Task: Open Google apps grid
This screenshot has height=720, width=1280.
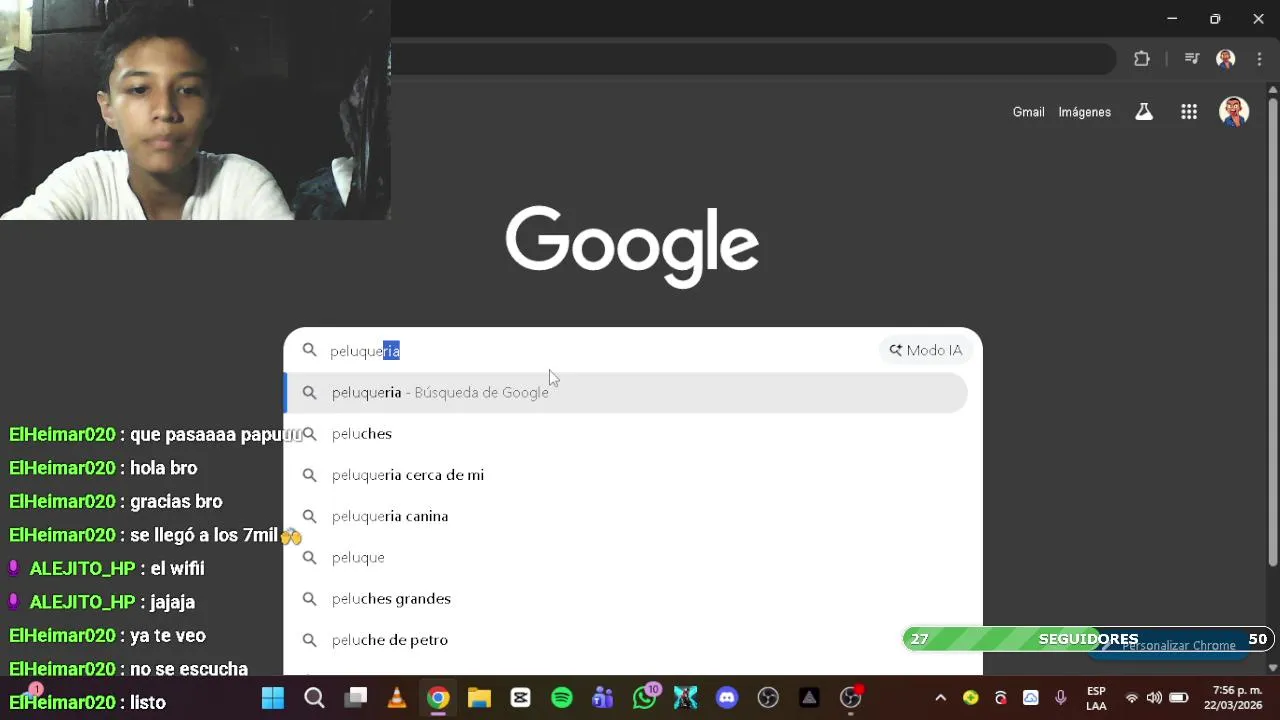Action: (x=1189, y=112)
